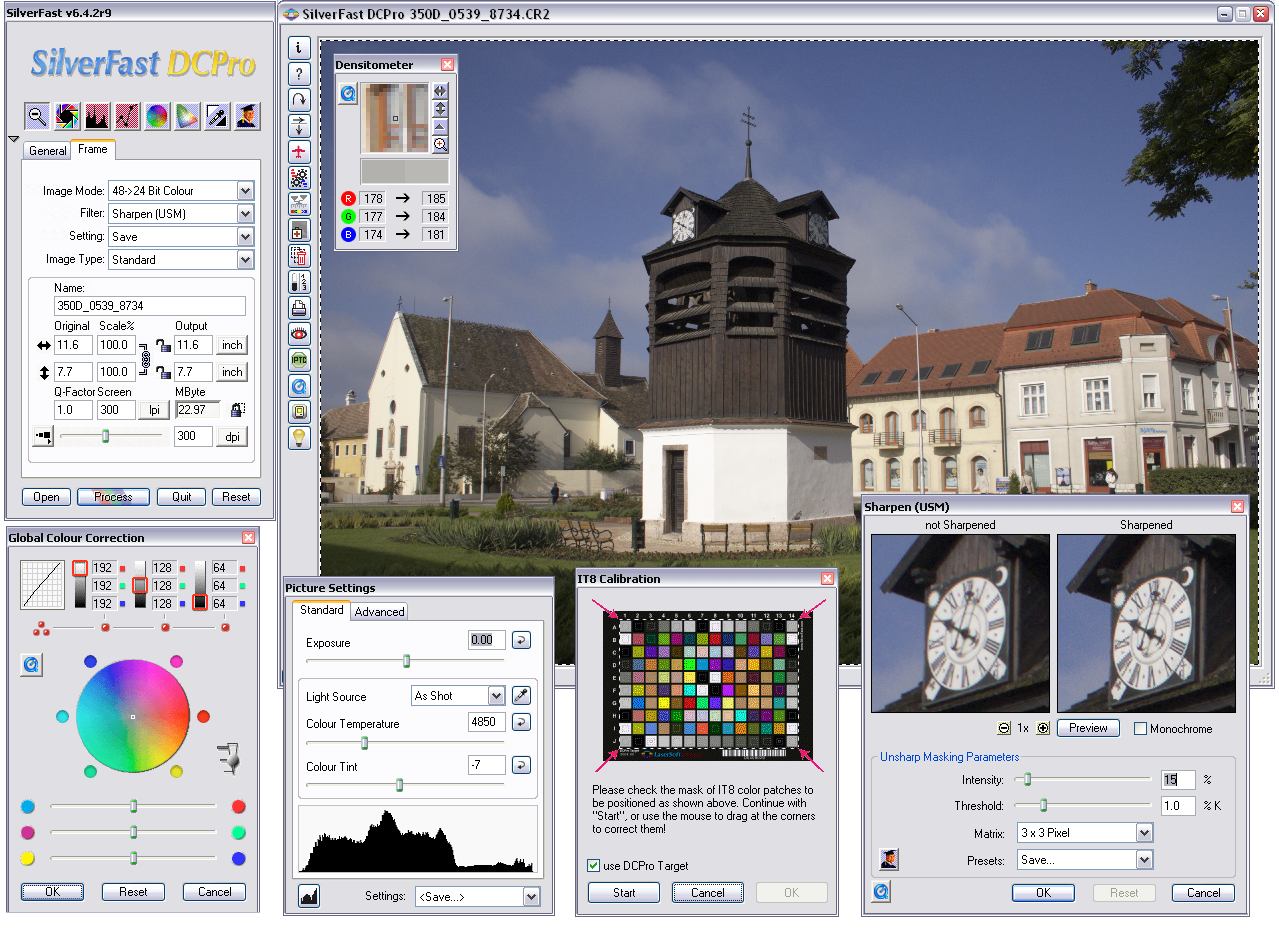
Task: Select the Frame tab
Action: (93, 149)
